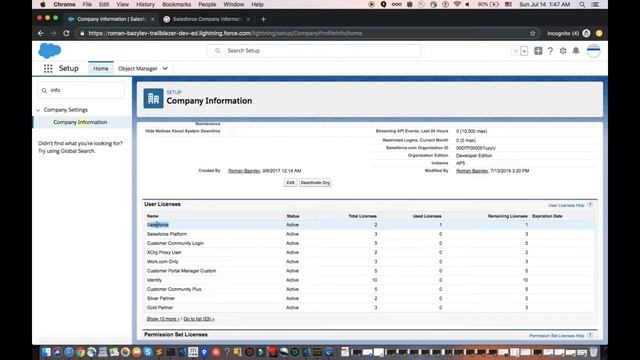Open the Bookmarks menu
Viewport: 640px width, 360px height.
click(176, 4)
